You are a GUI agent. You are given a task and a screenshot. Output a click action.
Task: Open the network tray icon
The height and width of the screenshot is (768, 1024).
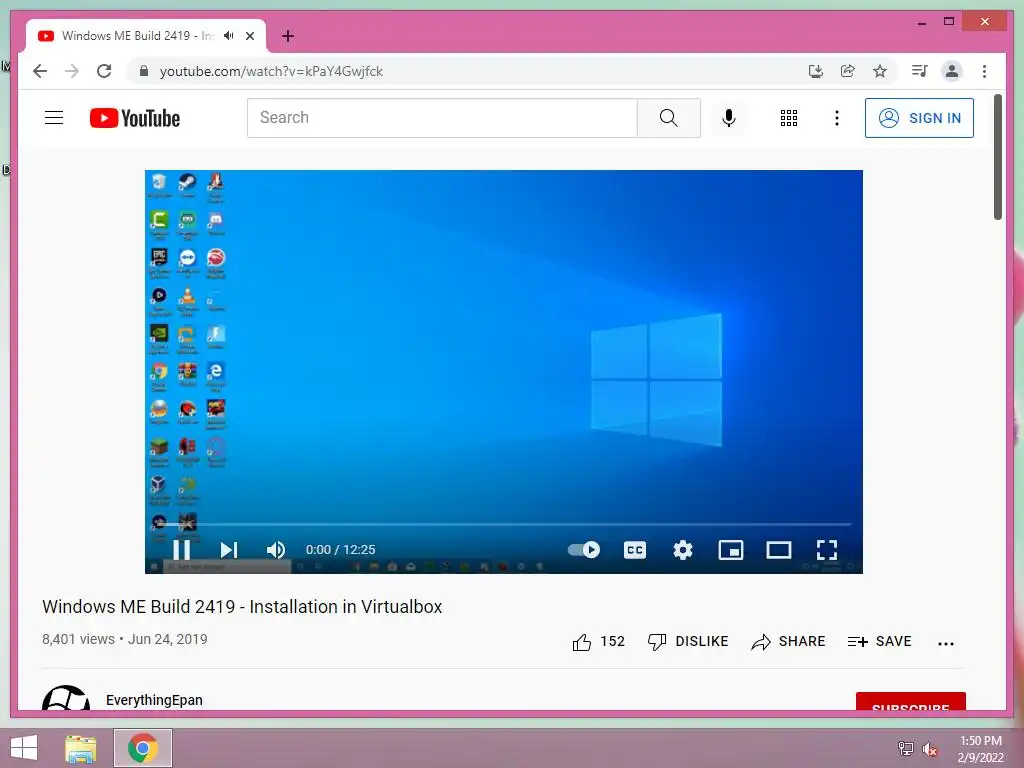tap(905, 748)
